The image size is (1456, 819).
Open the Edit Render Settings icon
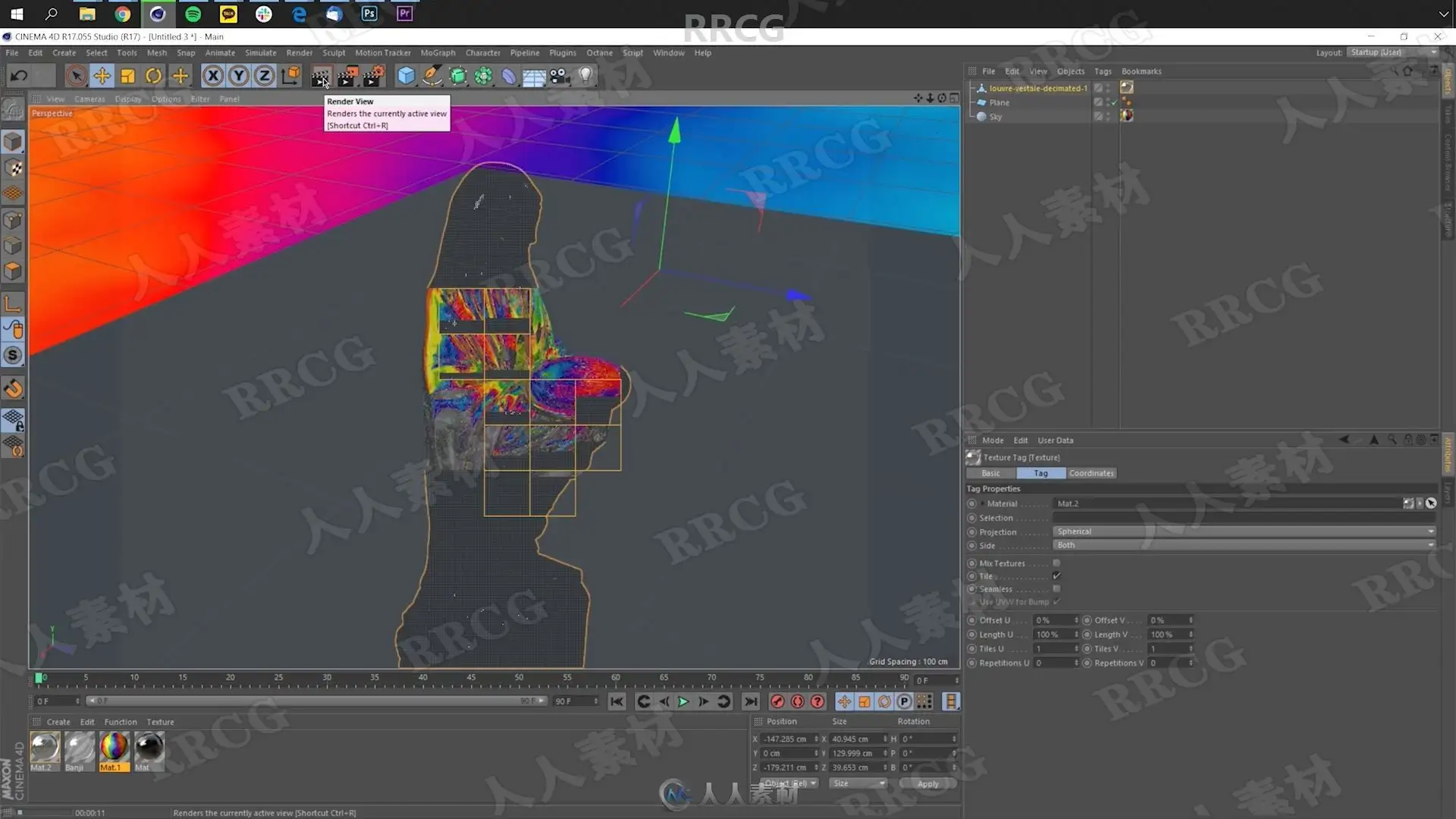[373, 76]
